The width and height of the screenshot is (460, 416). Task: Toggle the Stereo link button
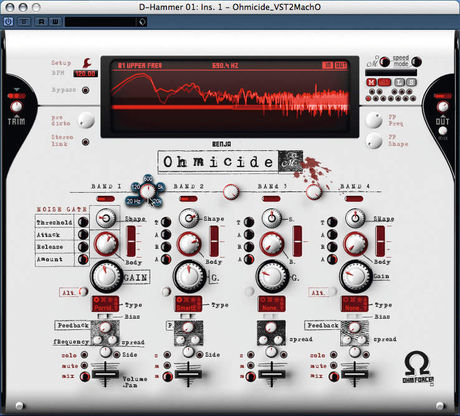(86, 142)
